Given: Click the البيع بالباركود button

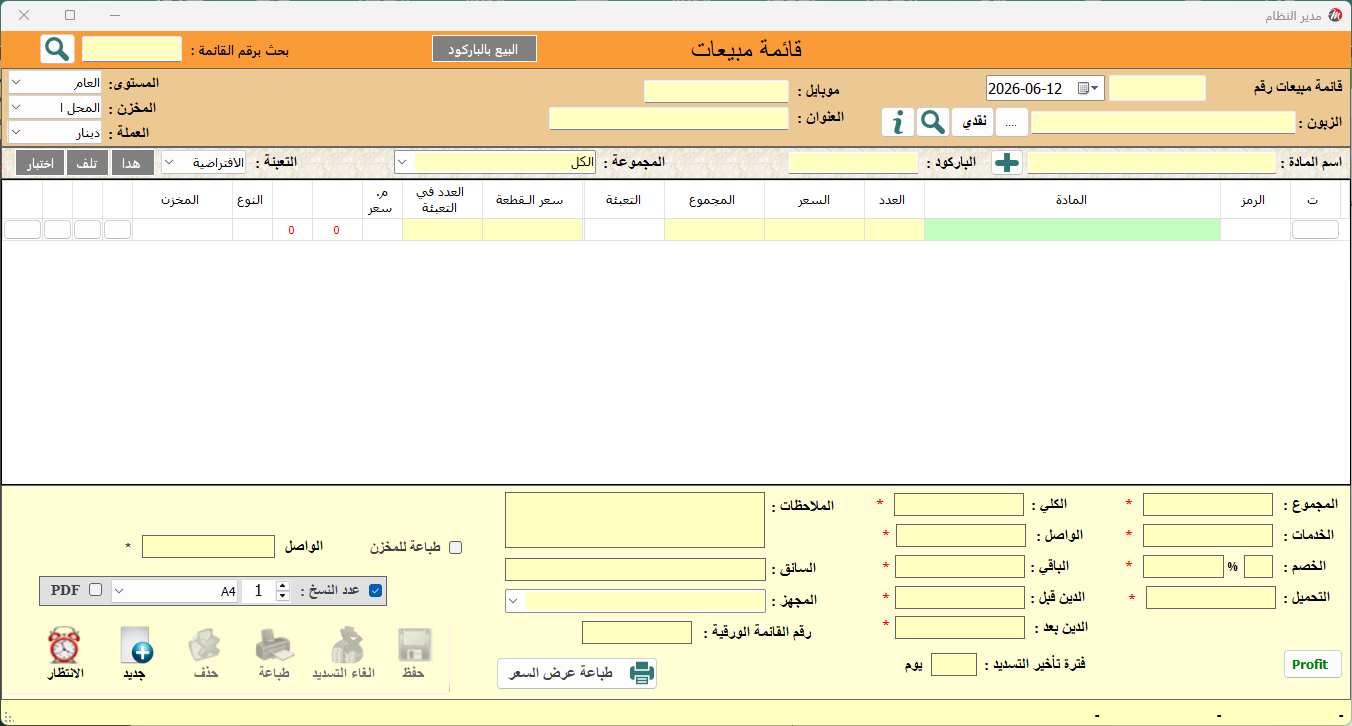Looking at the screenshot, I should point(484,49).
